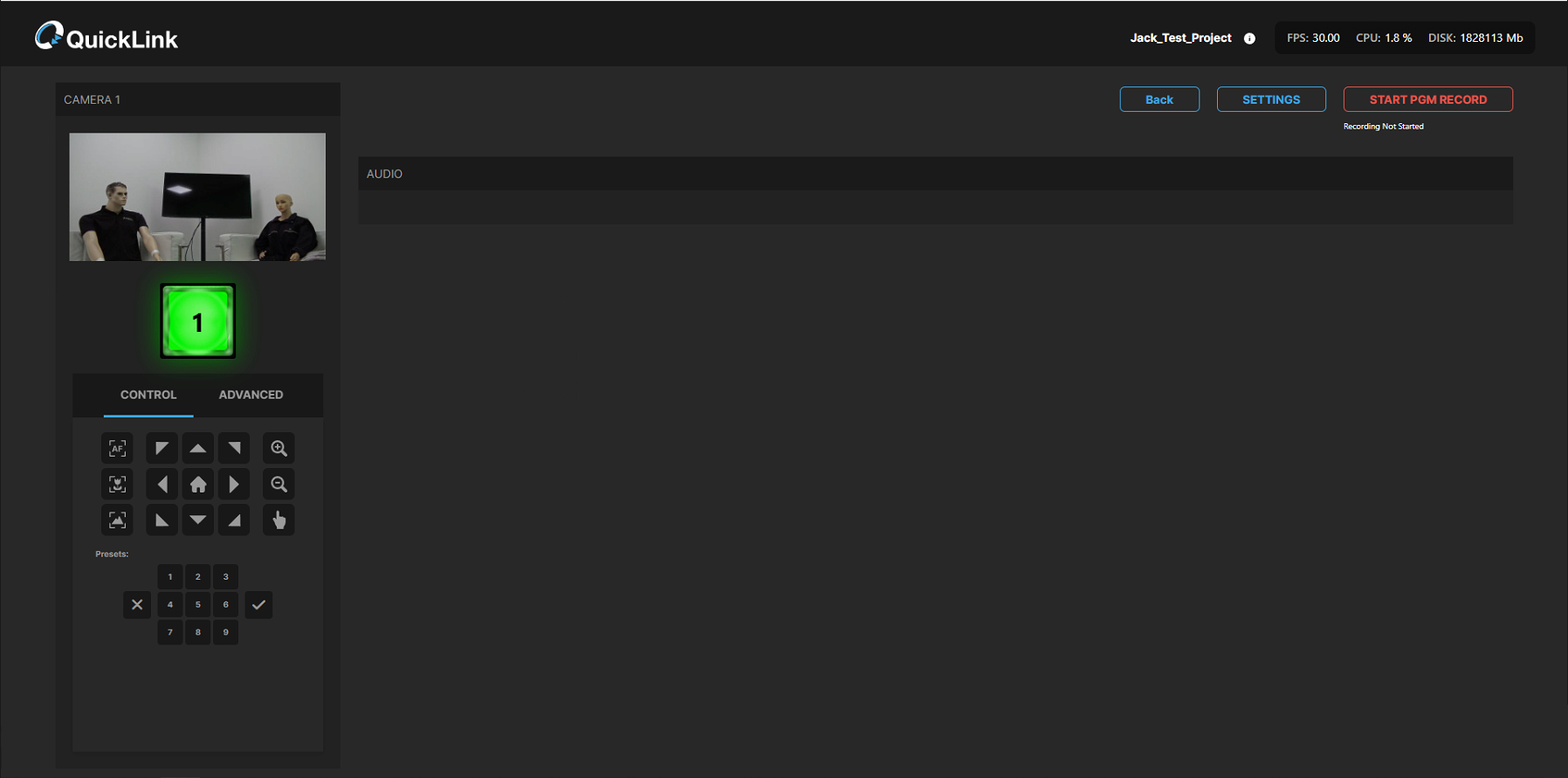This screenshot has height=778, width=1568.
Task: Pan the camera left
Action: click(x=162, y=484)
